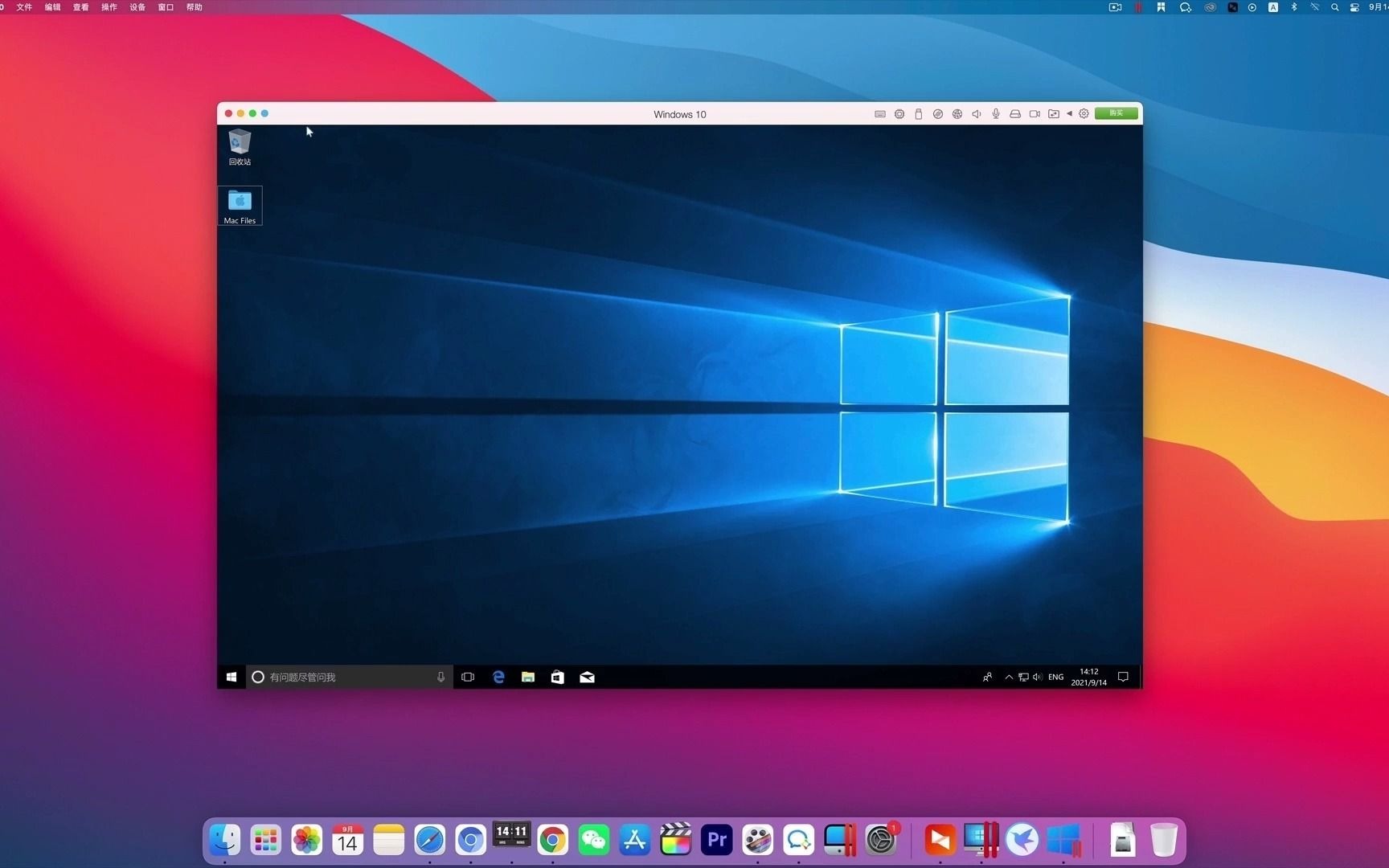
Task: Open Control Center in Mac menu bar
Action: [x=1355, y=7]
